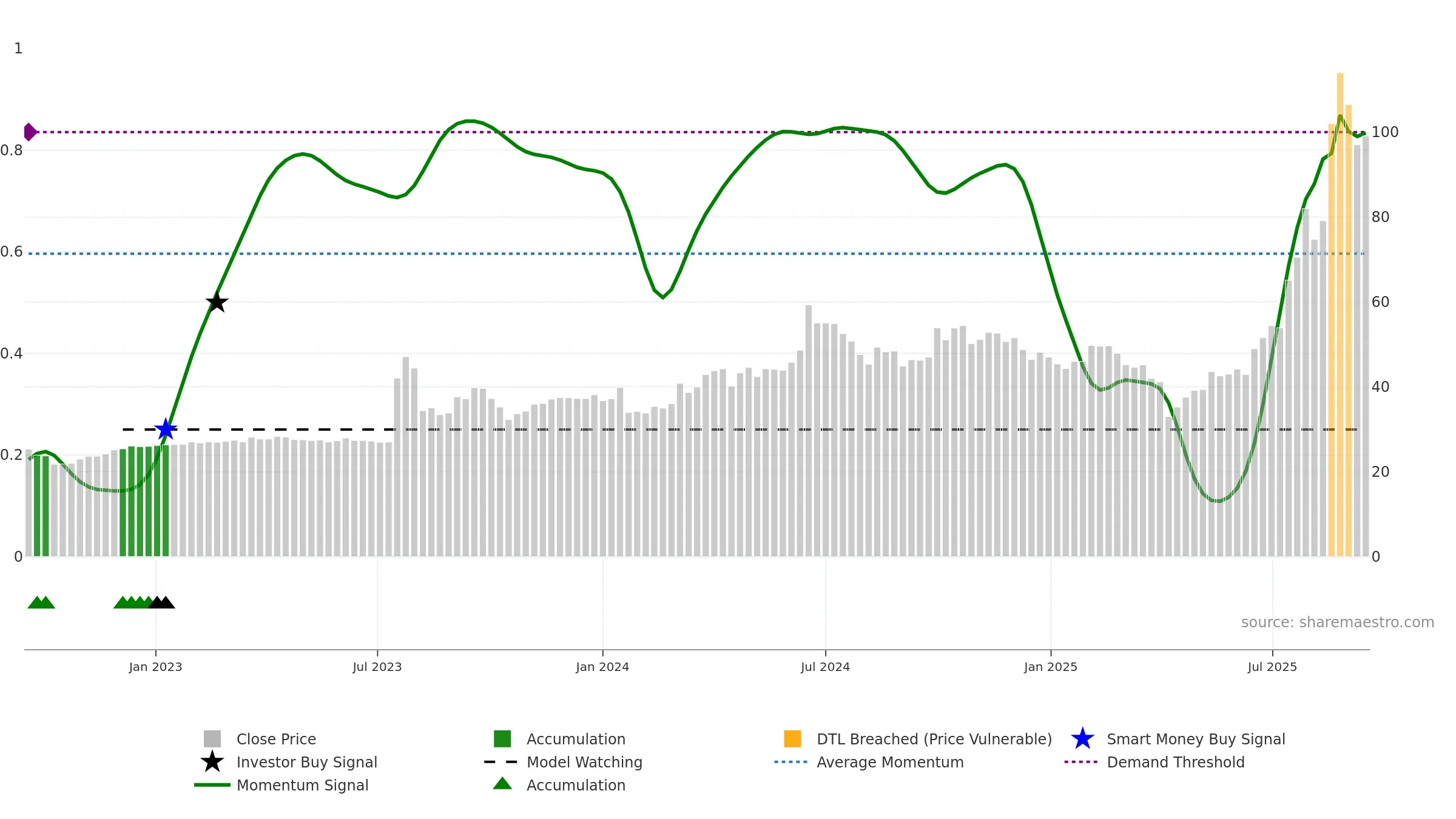Image resolution: width=1456 pixels, height=819 pixels.
Task: Click the left axis value 0.4
Action: click(12, 353)
